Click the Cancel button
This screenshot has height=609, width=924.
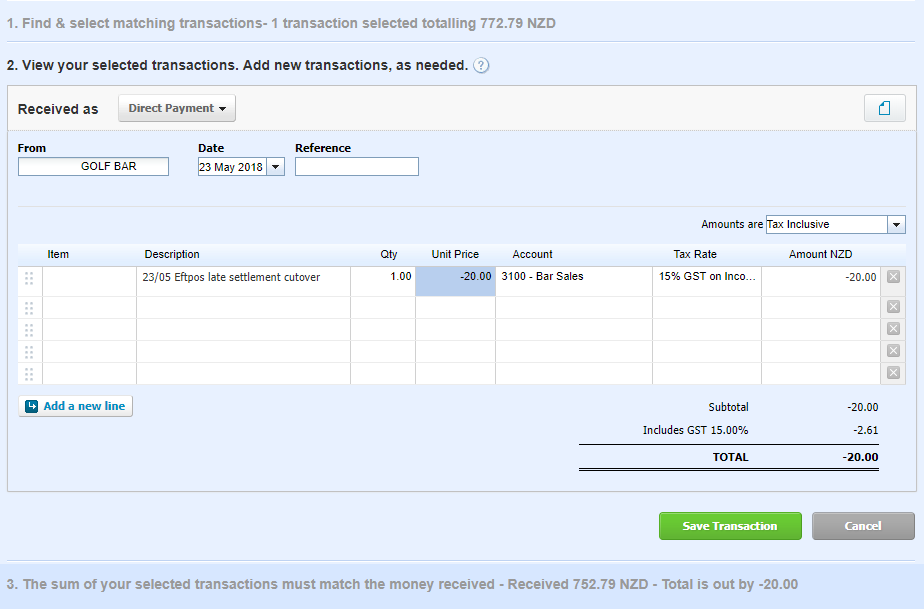[862, 526]
